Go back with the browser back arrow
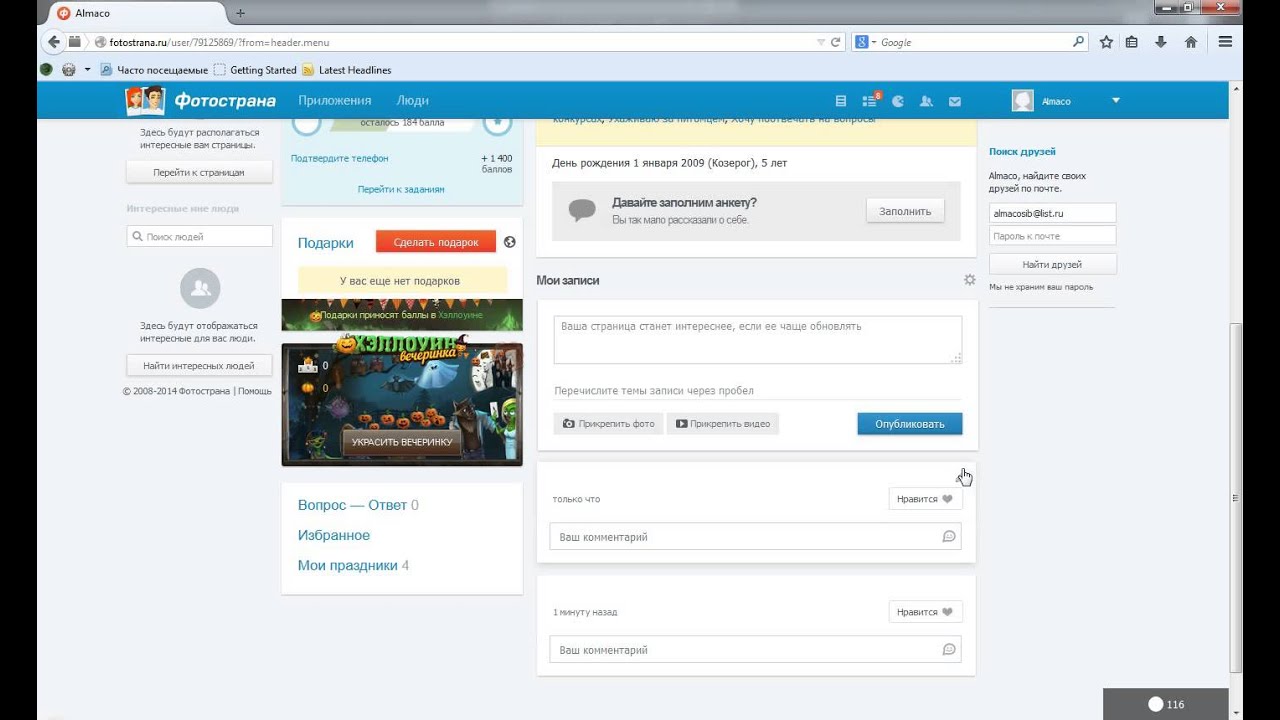1280x720 pixels. point(54,42)
